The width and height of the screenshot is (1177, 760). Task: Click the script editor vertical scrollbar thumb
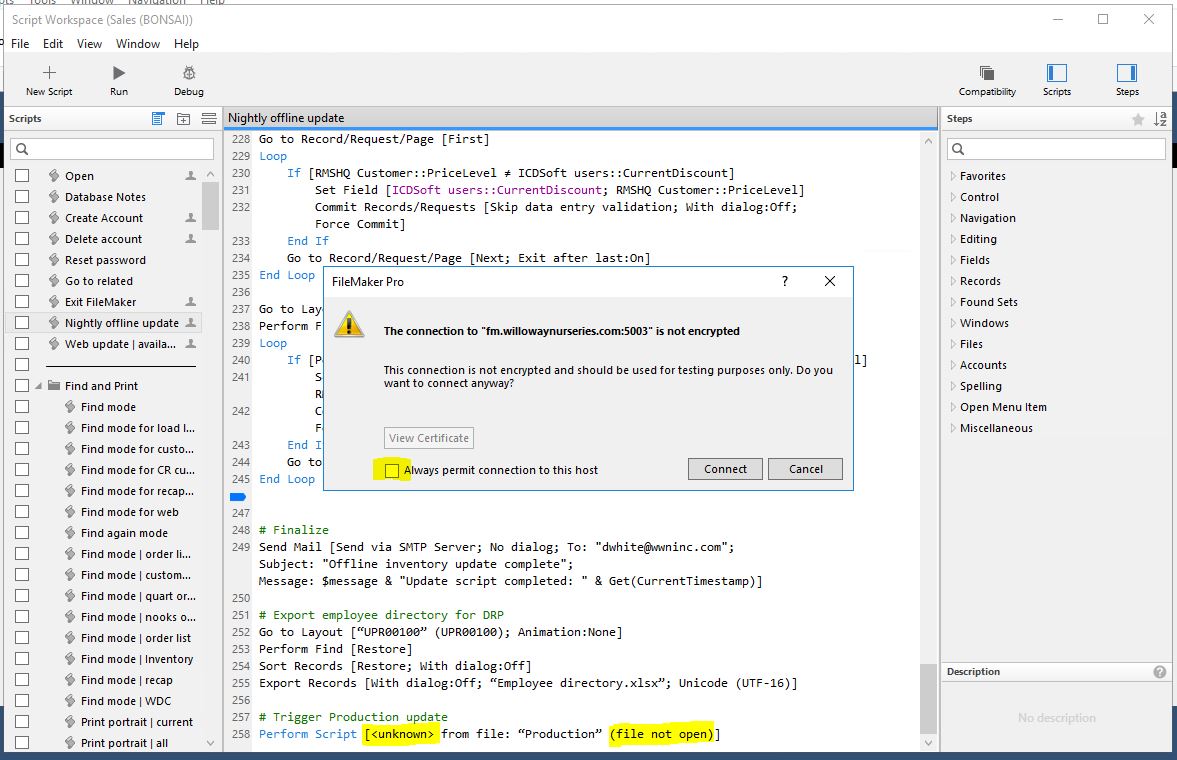pos(929,698)
